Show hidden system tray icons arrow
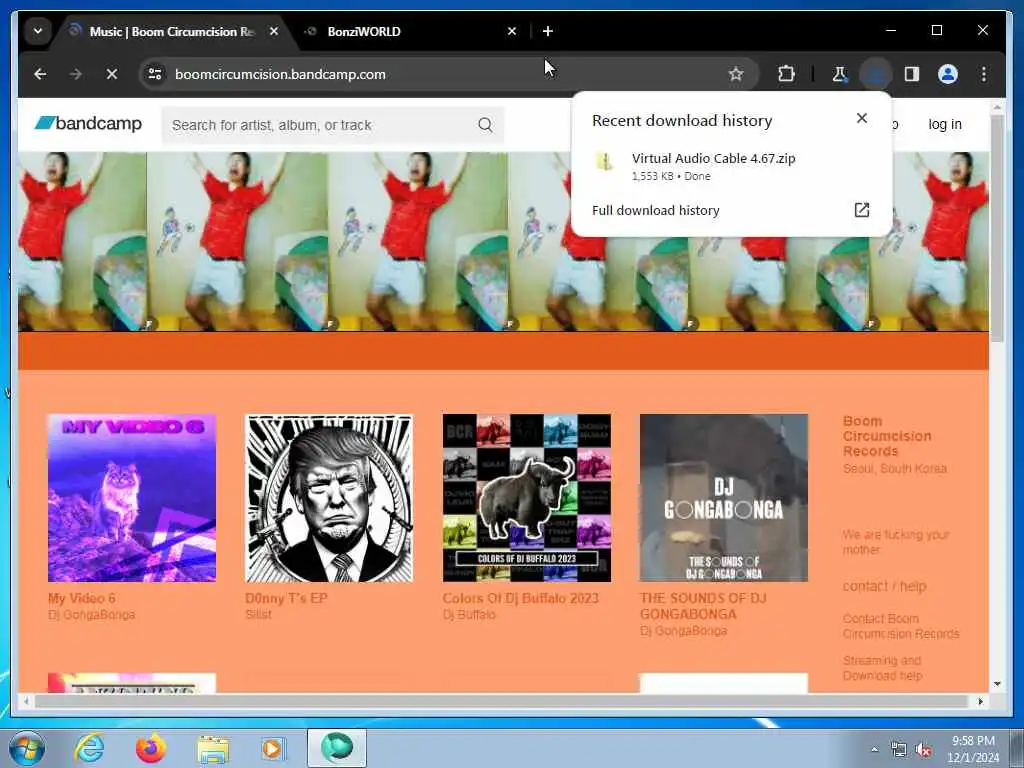 click(x=874, y=749)
